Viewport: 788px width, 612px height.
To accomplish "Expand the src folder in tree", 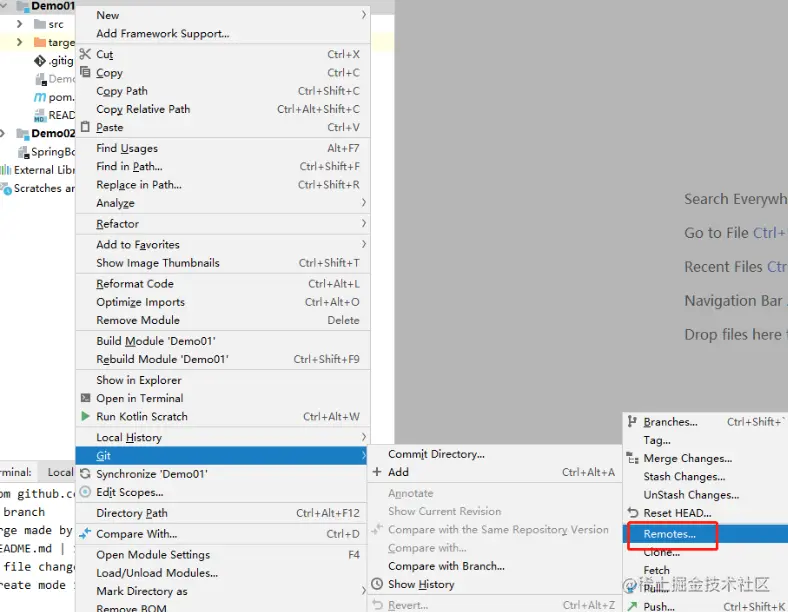I will [x=19, y=24].
